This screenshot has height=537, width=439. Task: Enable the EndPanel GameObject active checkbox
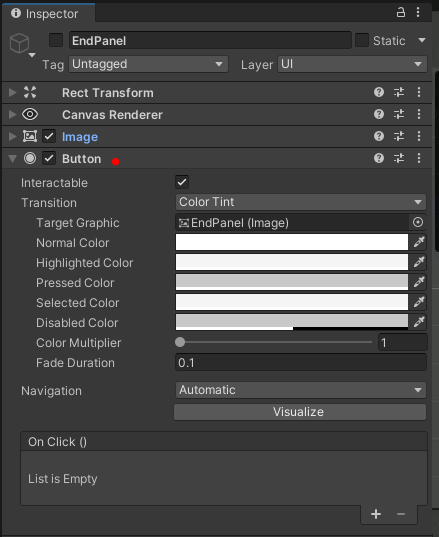click(x=56, y=40)
